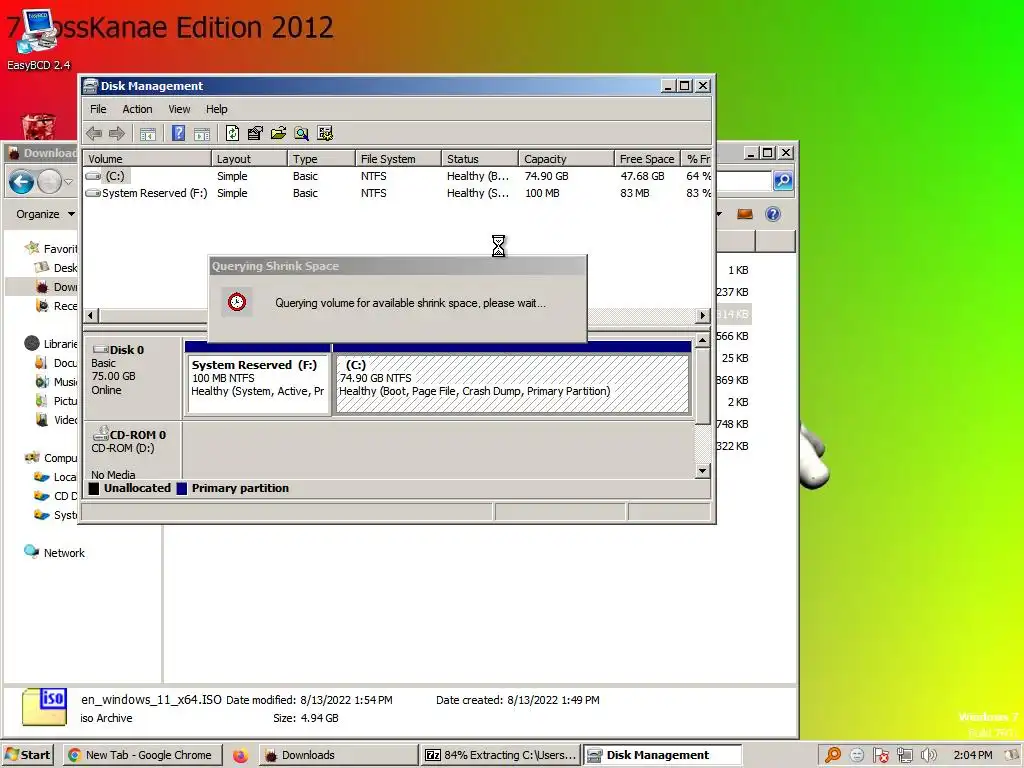Select the (C:) volume row
This screenshot has width=1024, height=768.
(397, 176)
